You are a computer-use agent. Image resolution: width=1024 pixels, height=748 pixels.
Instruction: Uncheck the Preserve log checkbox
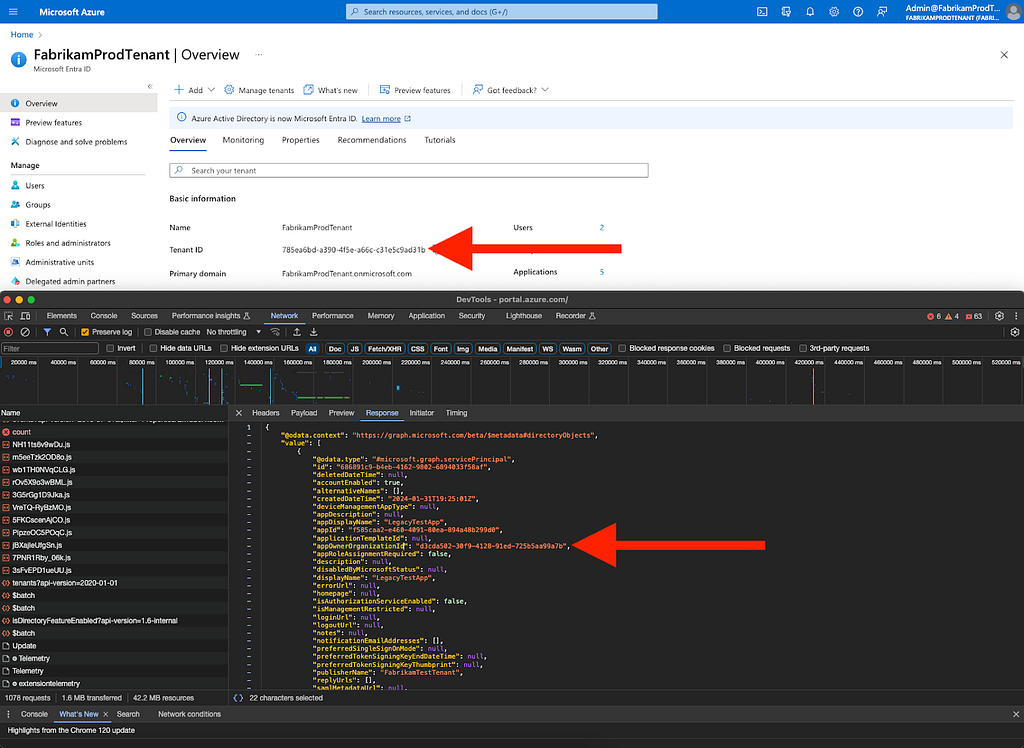click(x=85, y=333)
